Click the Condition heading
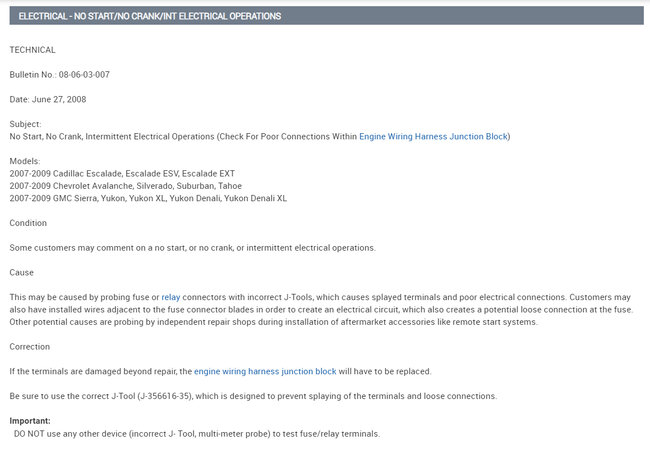Image resolution: width=650 pixels, height=449 pixels. pyautogui.click(x=30, y=223)
